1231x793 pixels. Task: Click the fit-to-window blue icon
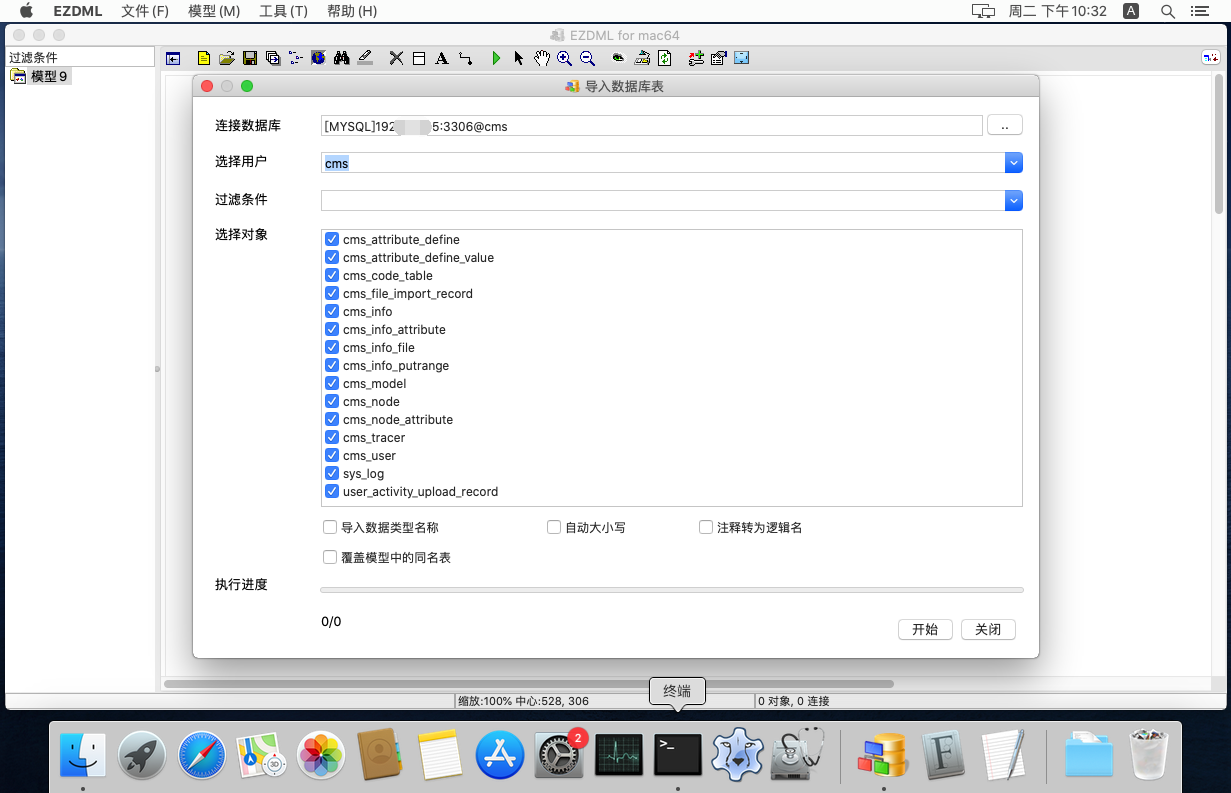[741, 58]
